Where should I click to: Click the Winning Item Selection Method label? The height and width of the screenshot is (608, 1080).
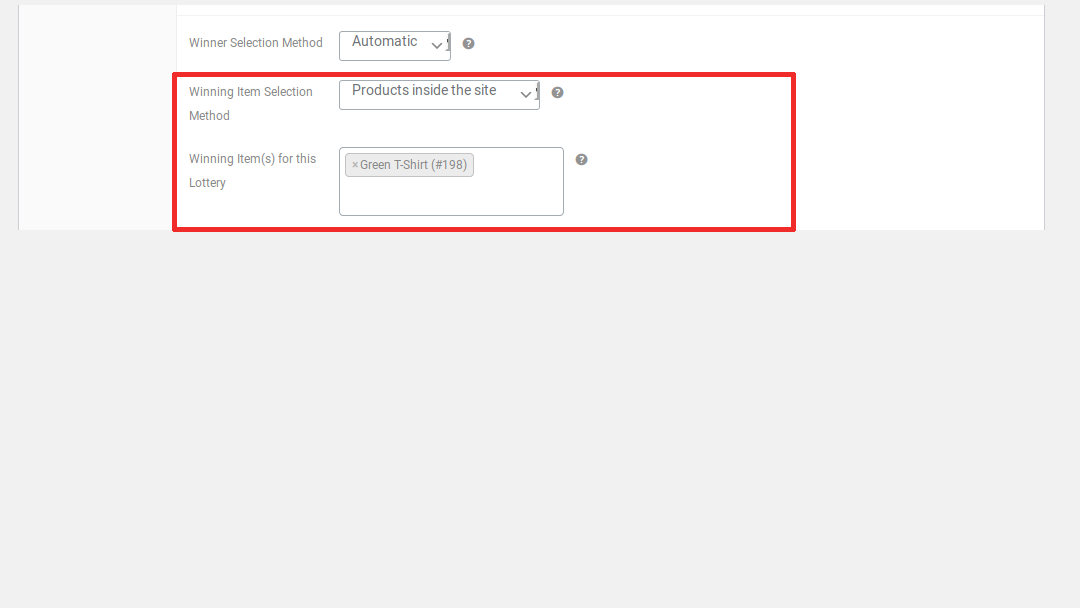(x=251, y=103)
